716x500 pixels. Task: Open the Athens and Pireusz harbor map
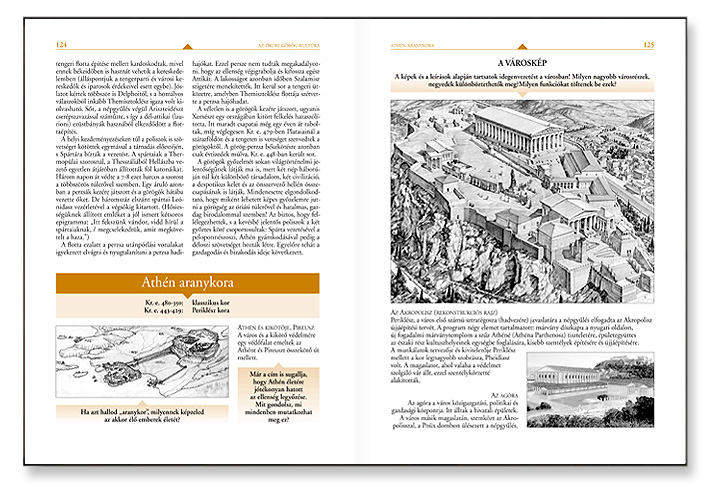coord(142,361)
